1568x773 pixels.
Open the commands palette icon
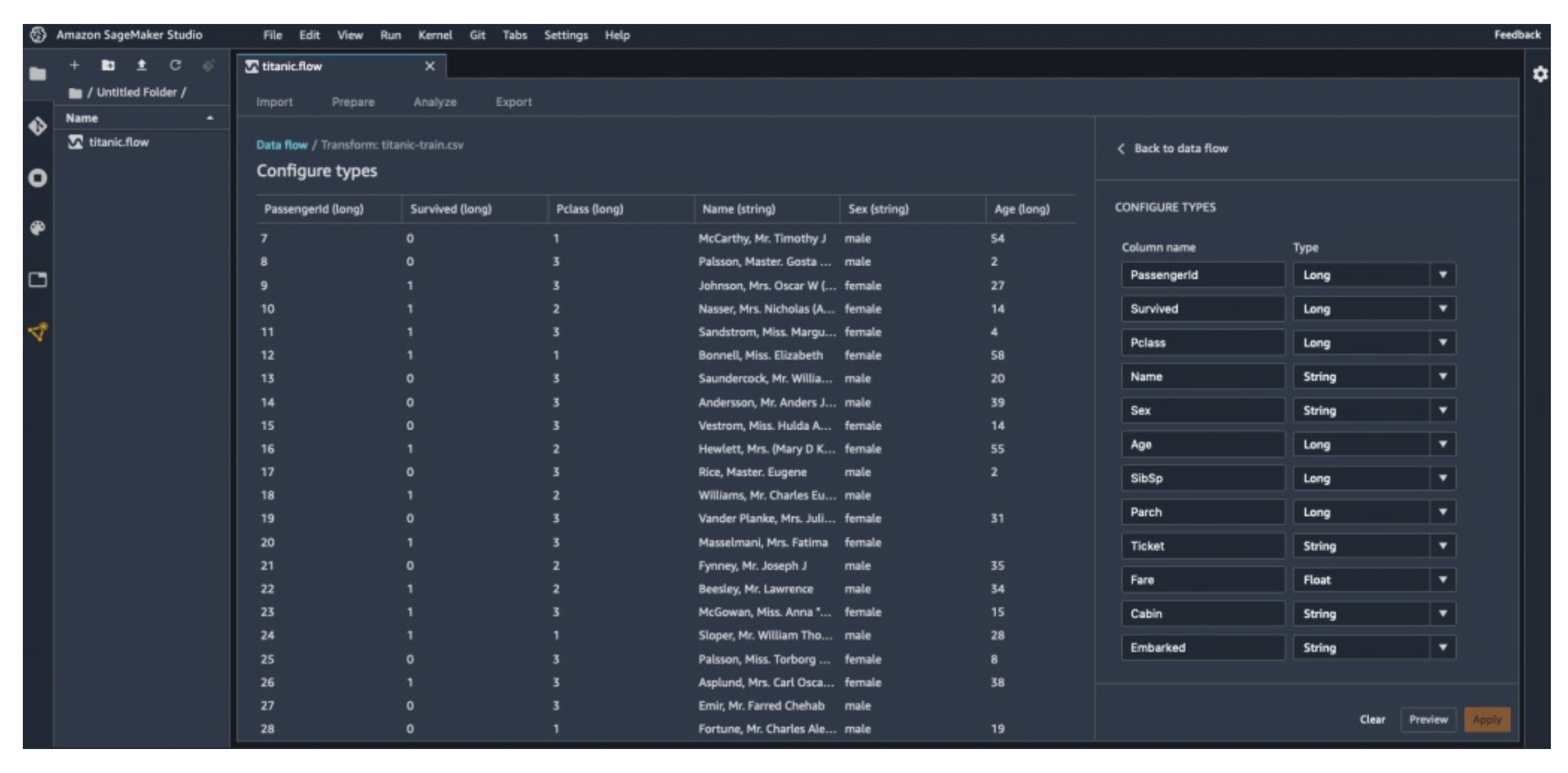coord(38,228)
